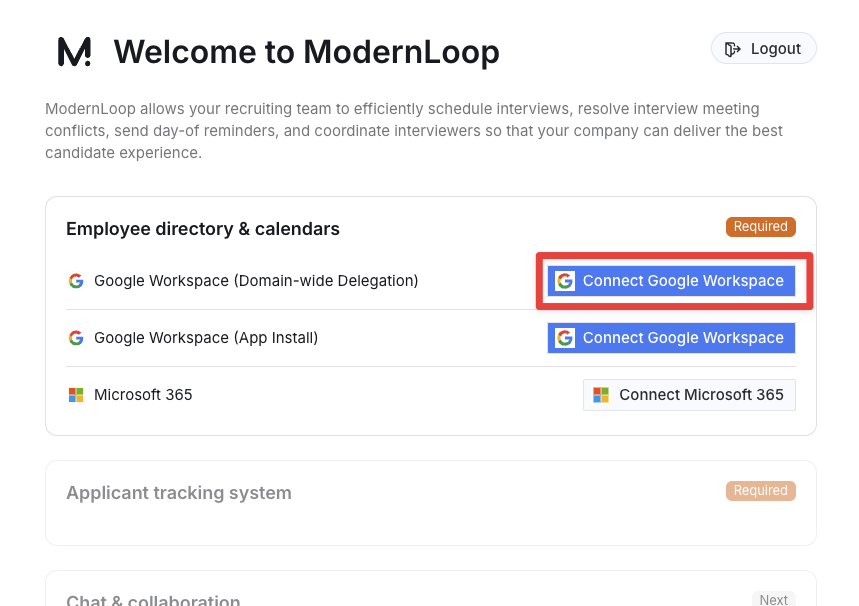The image size is (859, 606).
Task: Click the Logout button
Action: tap(764, 49)
